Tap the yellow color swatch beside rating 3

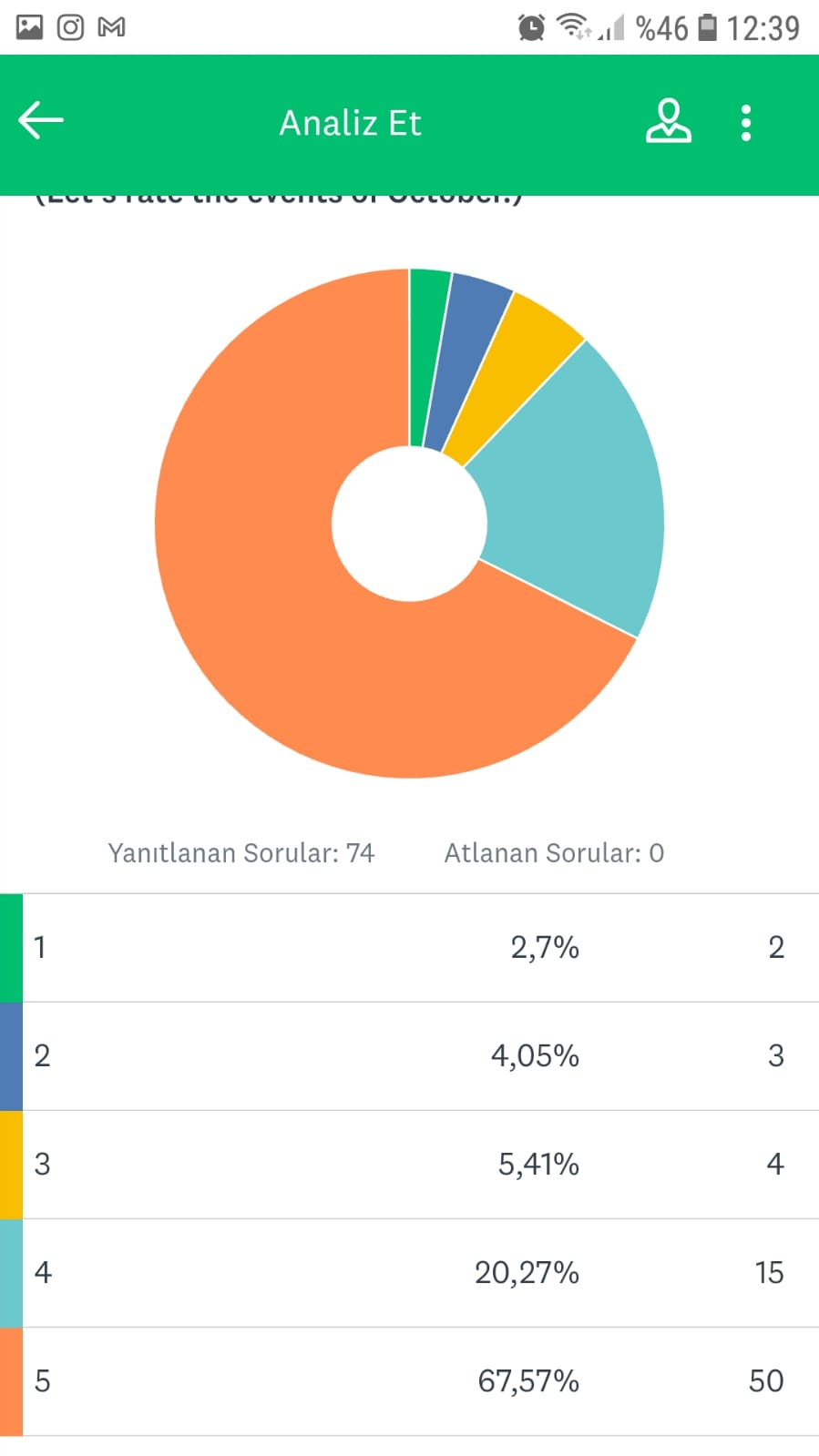tap(9, 1165)
